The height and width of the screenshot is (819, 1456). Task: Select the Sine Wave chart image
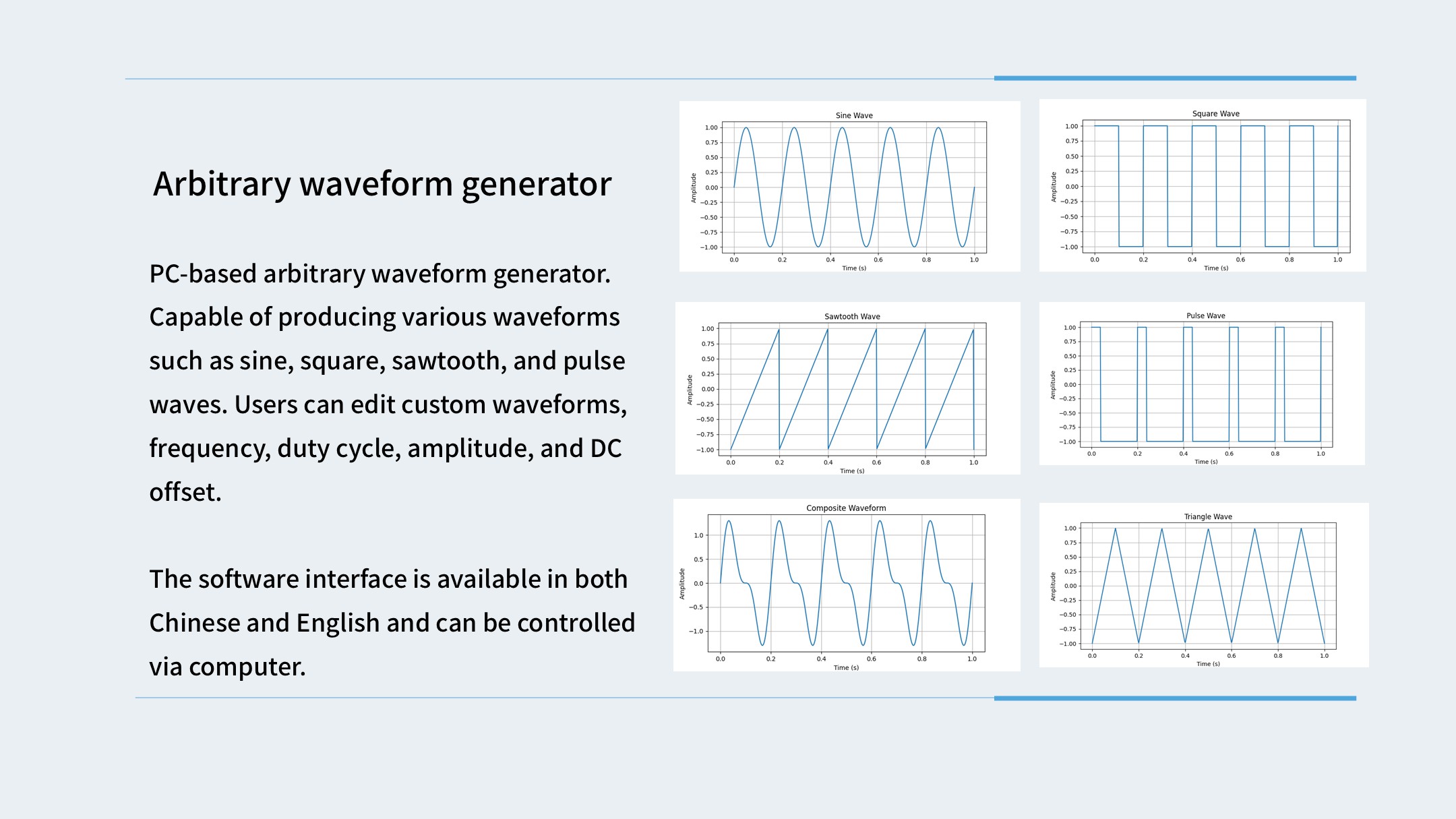(x=849, y=187)
